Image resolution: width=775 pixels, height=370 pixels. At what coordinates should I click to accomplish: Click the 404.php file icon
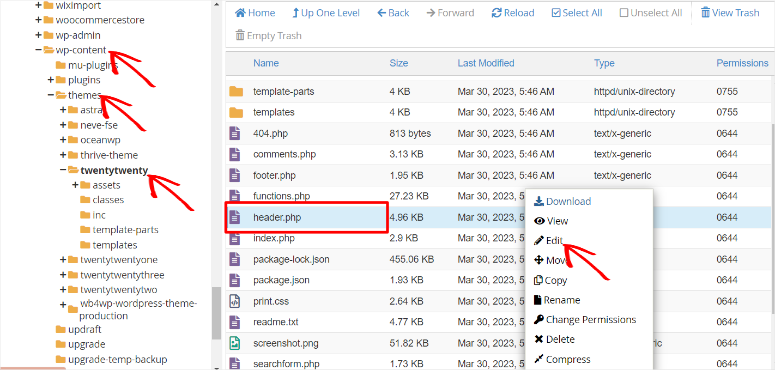(235, 133)
